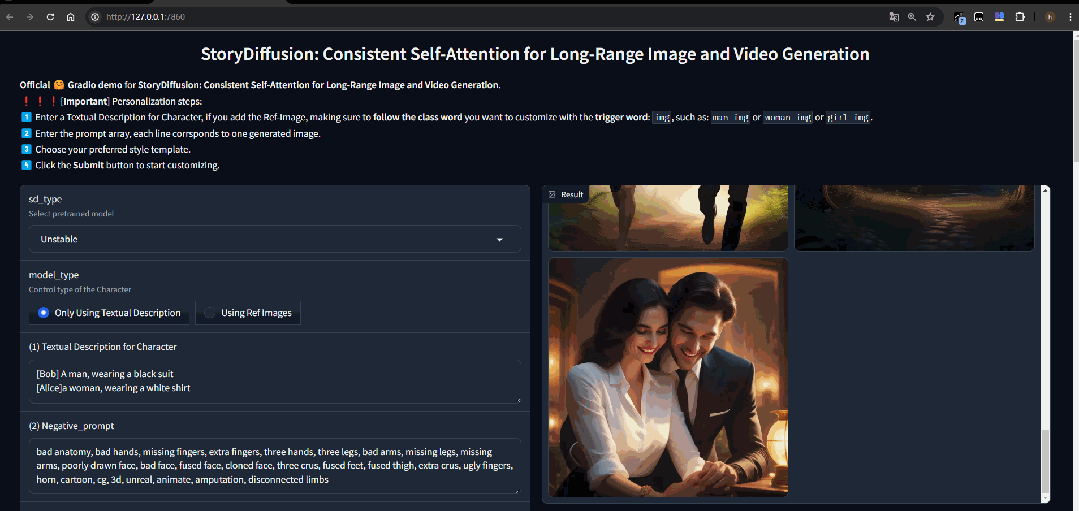Open the first extension icon with blue badge
Viewport: 1079px width, 511px height.
[x=959, y=17]
